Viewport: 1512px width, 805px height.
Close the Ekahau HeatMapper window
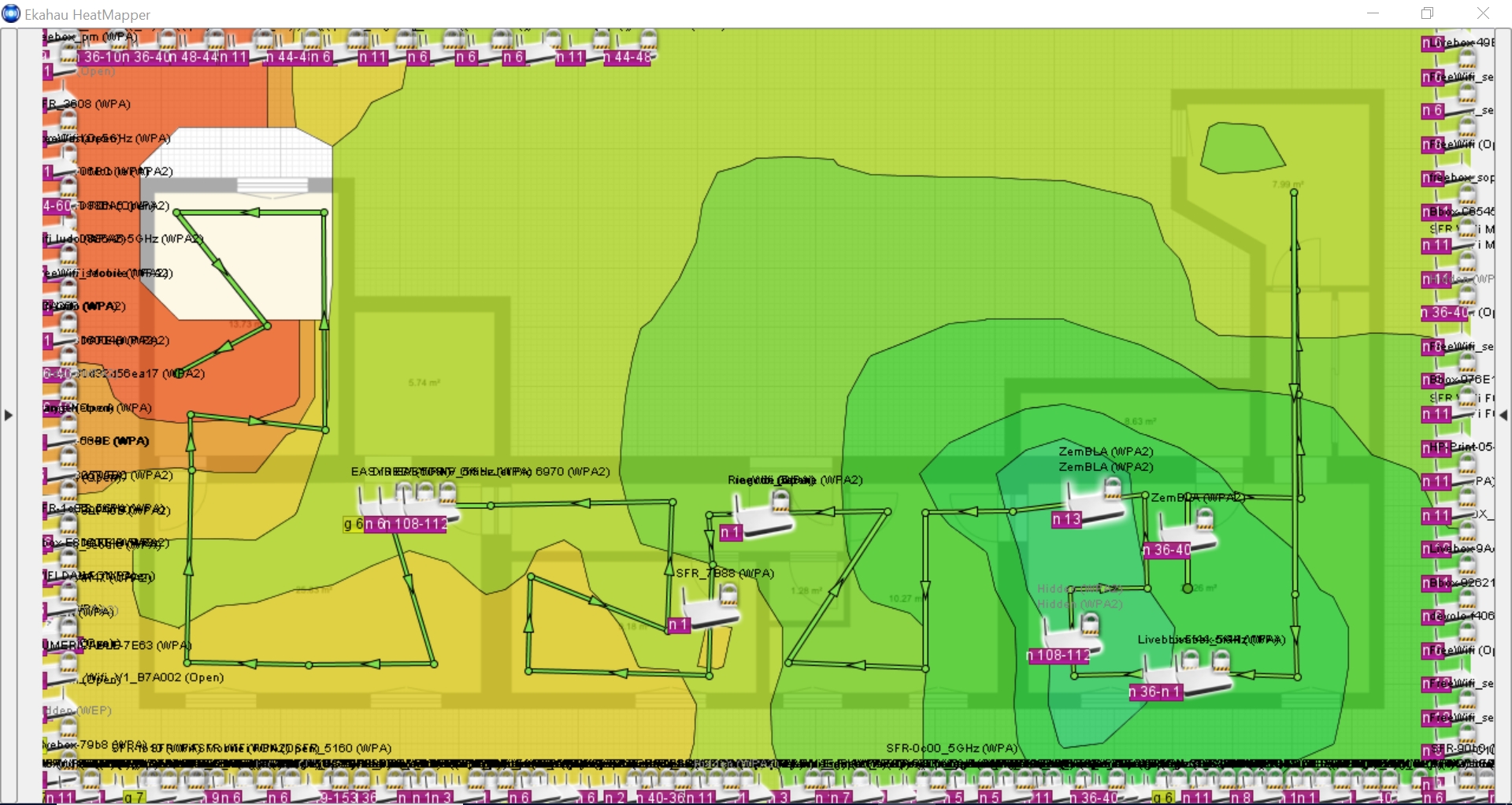pos(1483,13)
